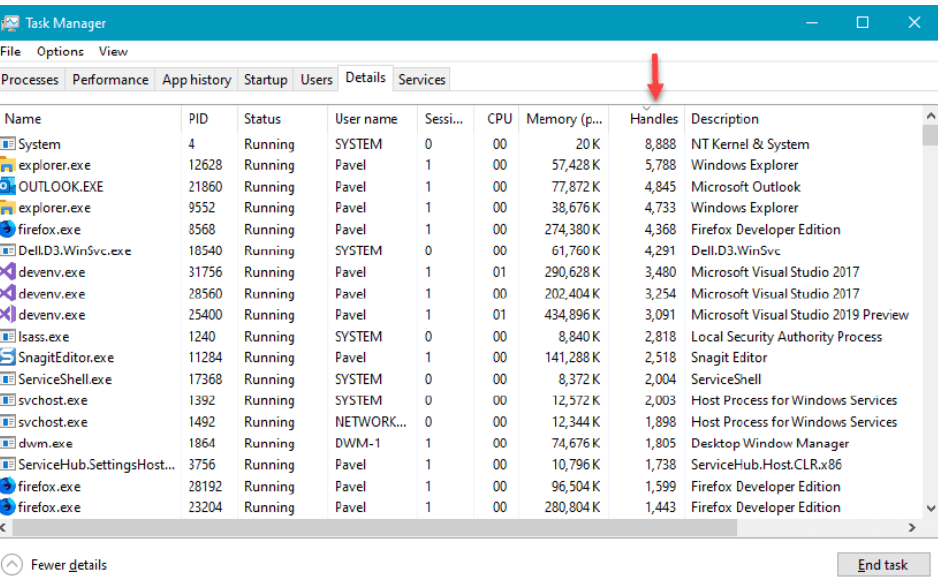Sort by the Session column header
This screenshot has height=584, width=938.
(445, 119)
